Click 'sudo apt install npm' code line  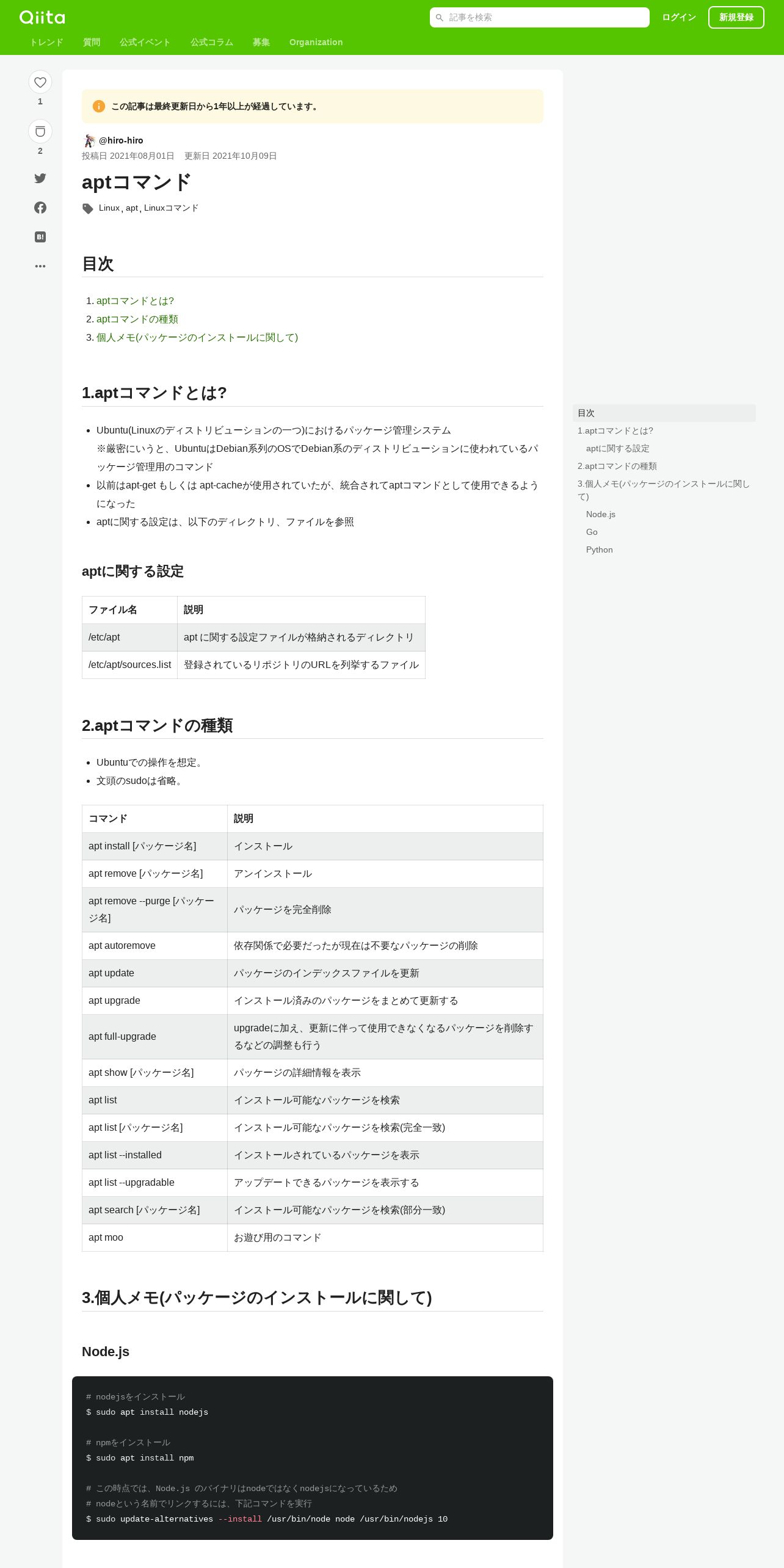point(140,1458)
